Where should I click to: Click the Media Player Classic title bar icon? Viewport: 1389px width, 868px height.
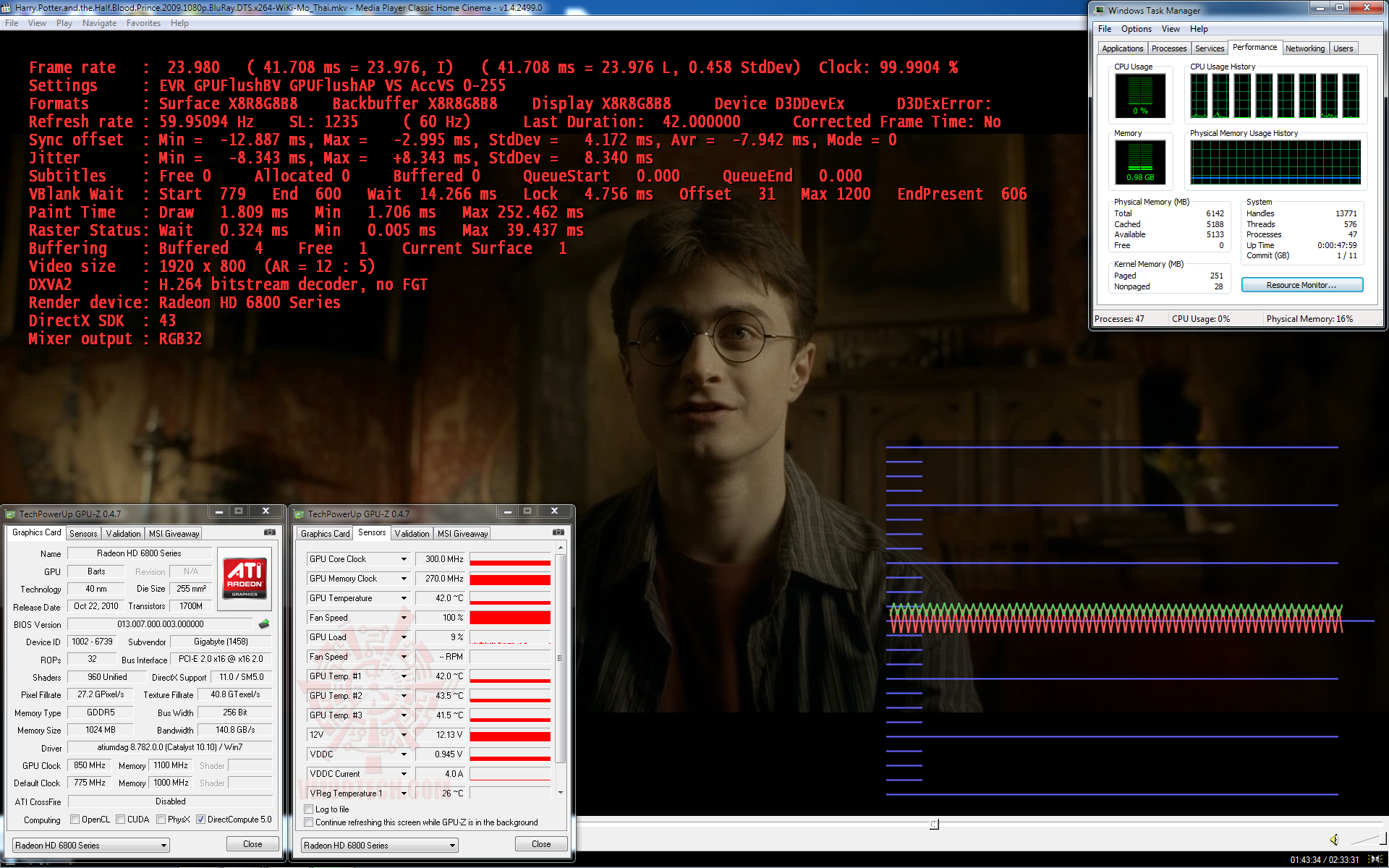[x=7, y=8]
